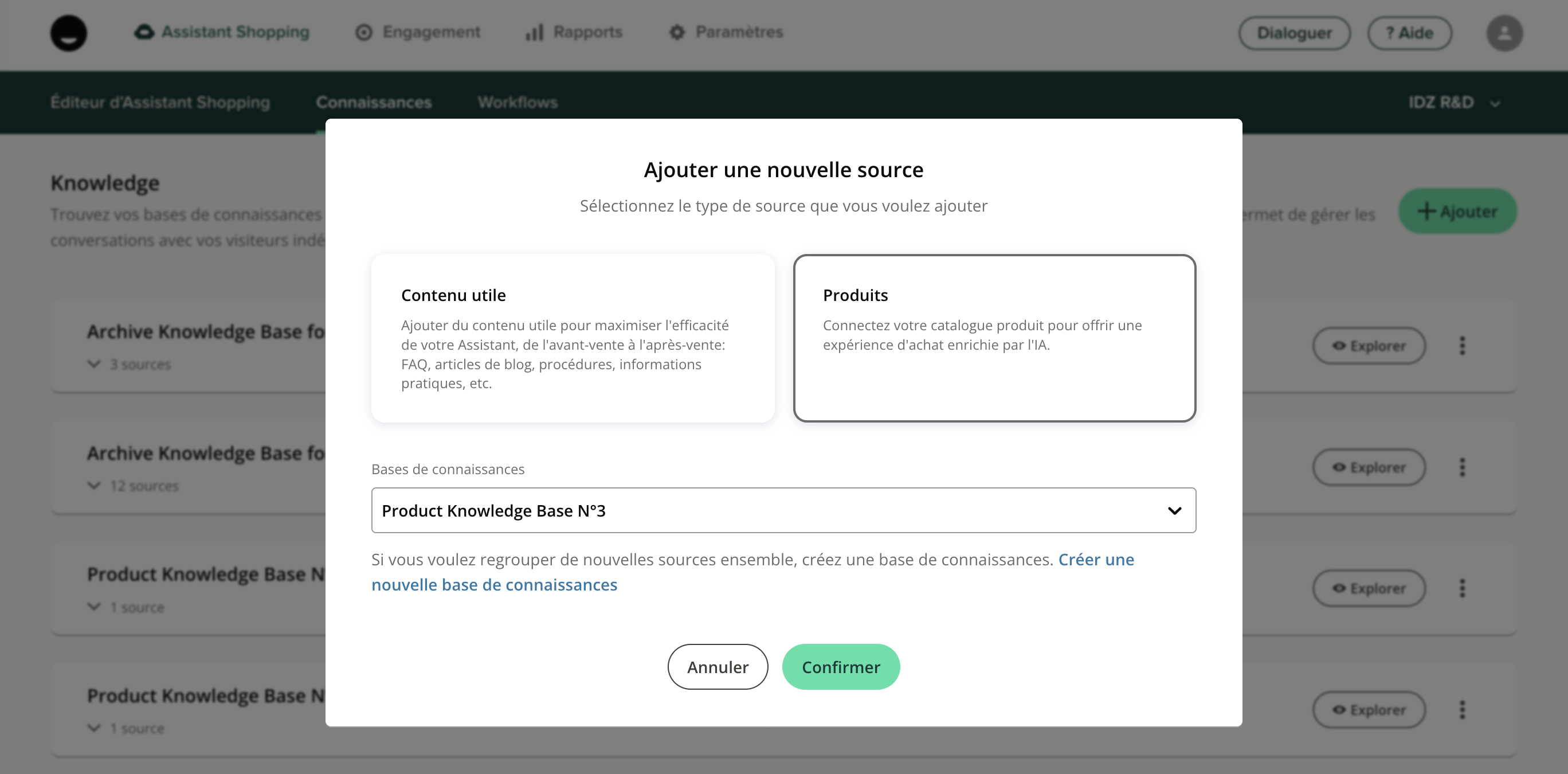Explore the knowledge base with 12 sources

point(1369,467)
